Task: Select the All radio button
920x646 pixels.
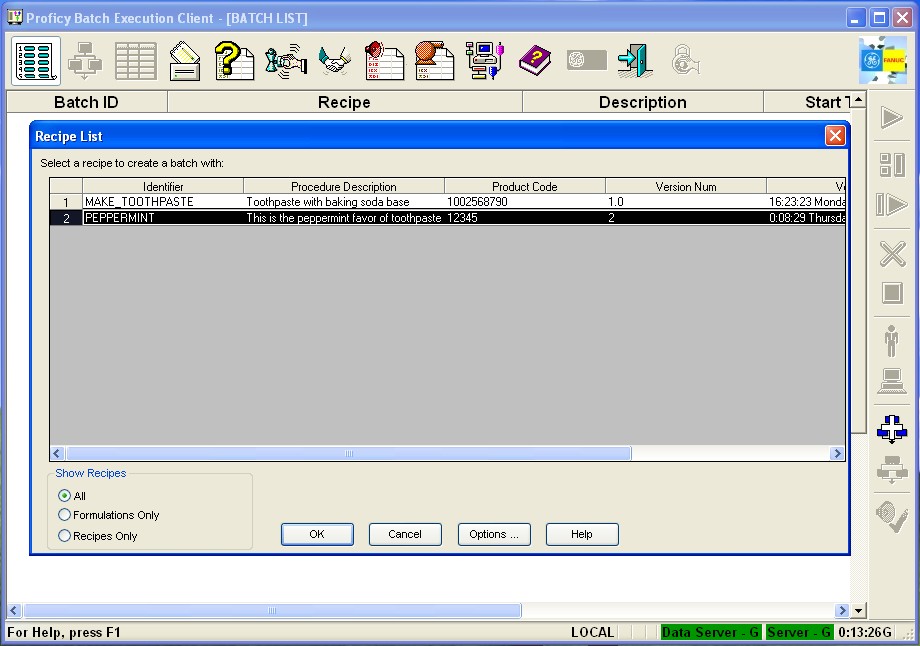Action: (64, 496)
